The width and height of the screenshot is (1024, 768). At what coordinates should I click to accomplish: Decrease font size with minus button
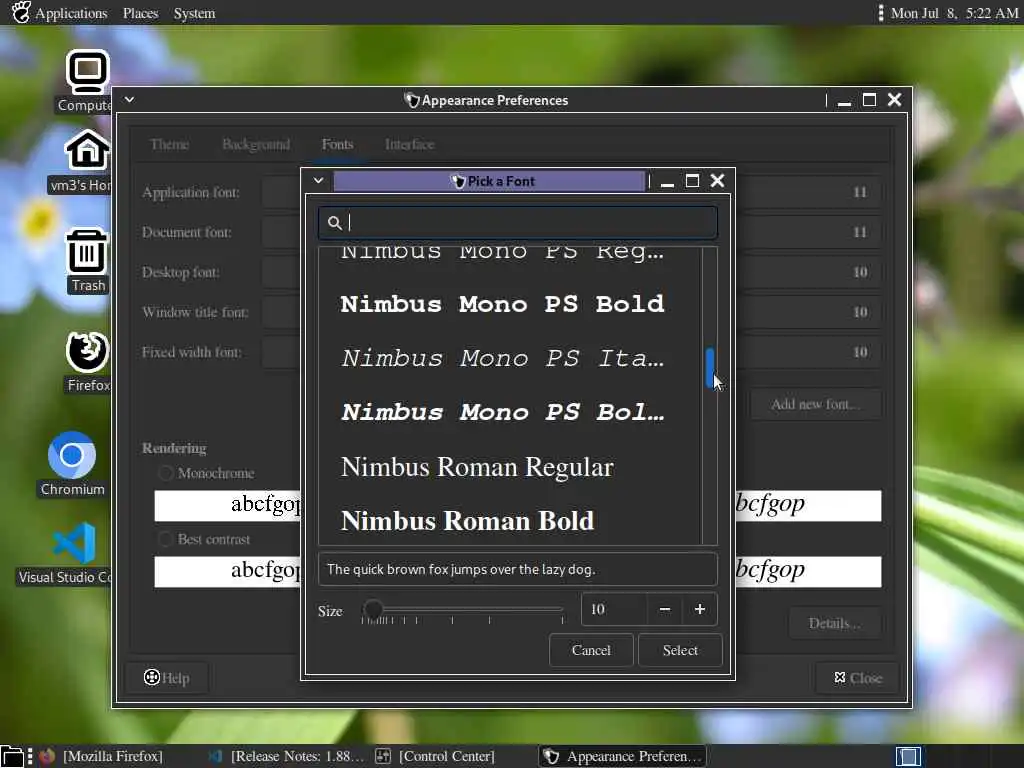click(x=665, y=609)
